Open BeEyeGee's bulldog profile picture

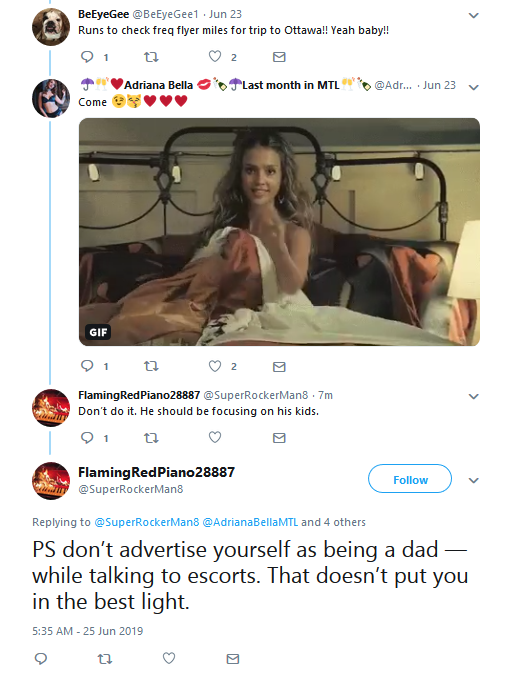click(x=51, y=27)
